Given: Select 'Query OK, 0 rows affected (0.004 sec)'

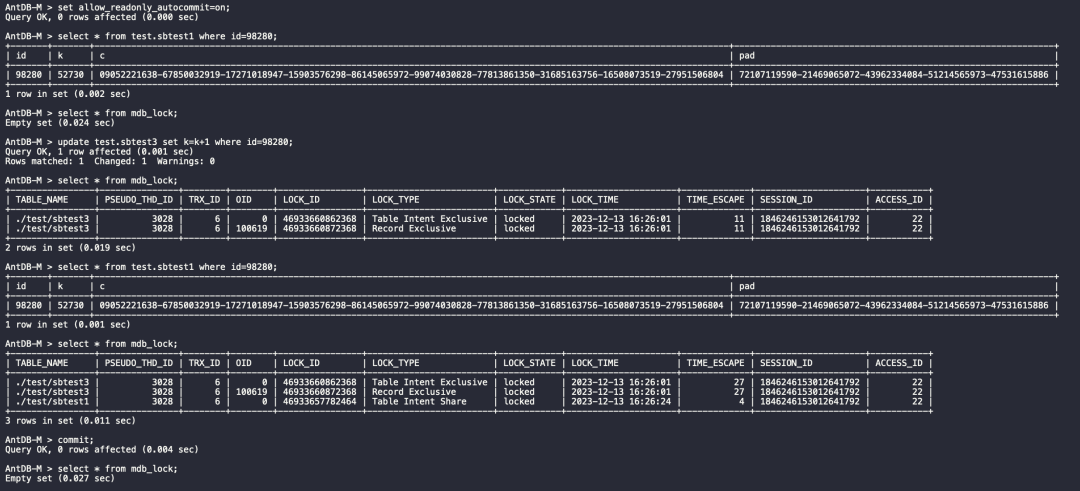Looking at the screenshot, I should coord(101,449).
